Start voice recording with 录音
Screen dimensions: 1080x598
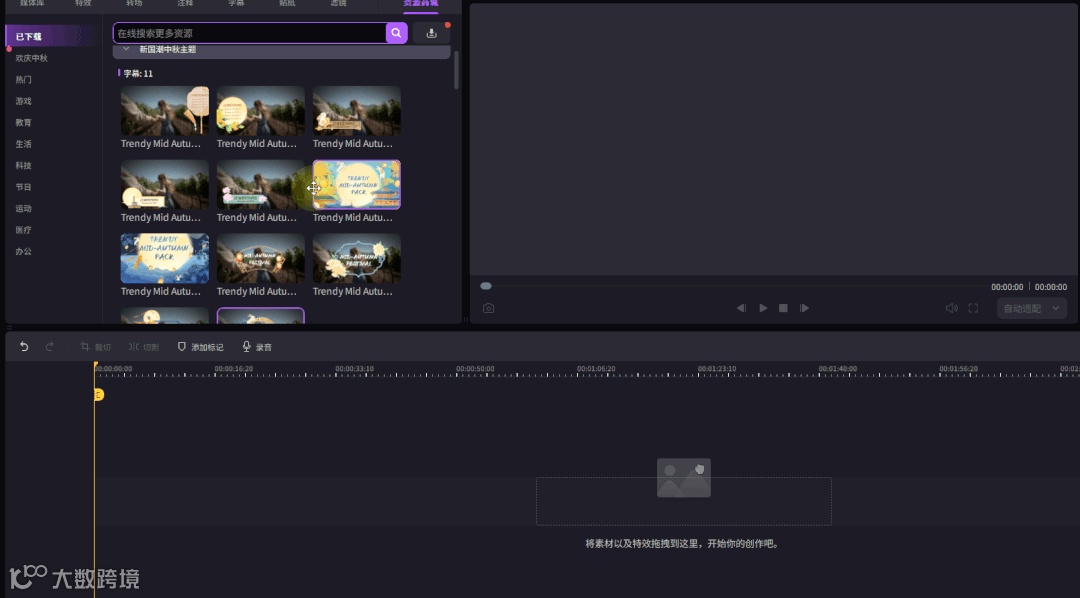(257, 347)
